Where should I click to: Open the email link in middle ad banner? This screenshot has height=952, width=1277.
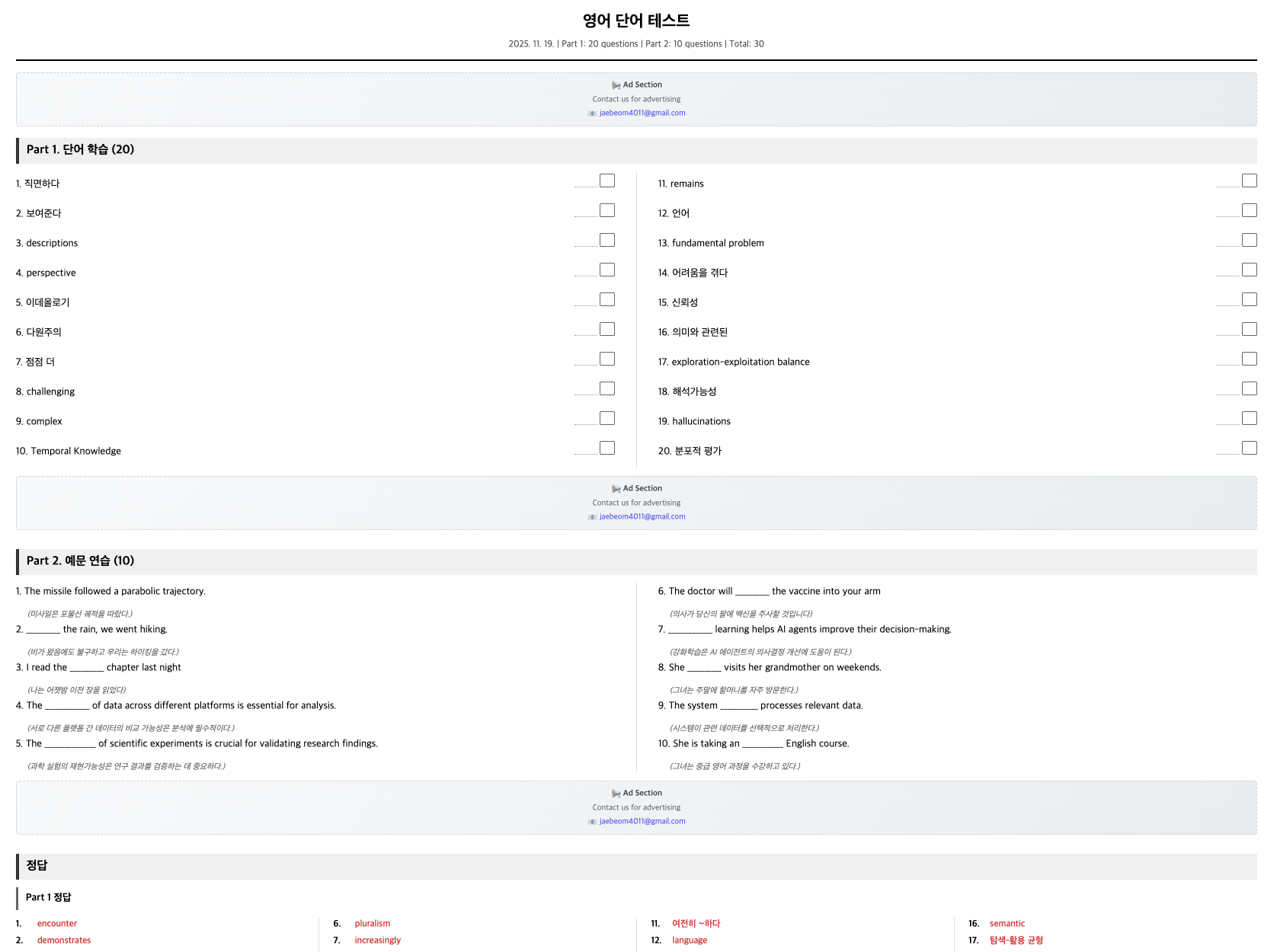(x=642, y=516)
